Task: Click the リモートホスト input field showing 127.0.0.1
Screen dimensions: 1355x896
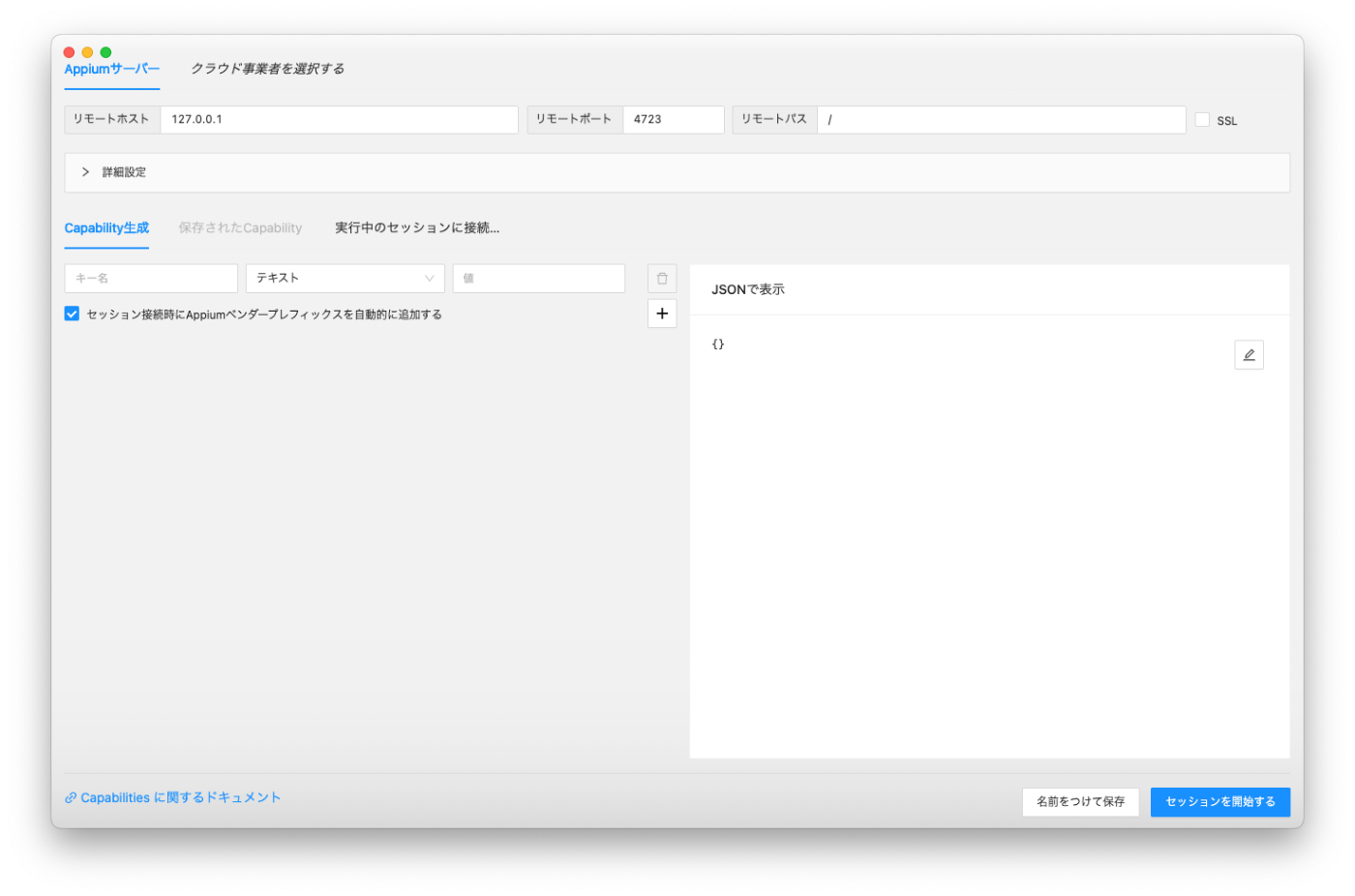Action: [339, 120]
